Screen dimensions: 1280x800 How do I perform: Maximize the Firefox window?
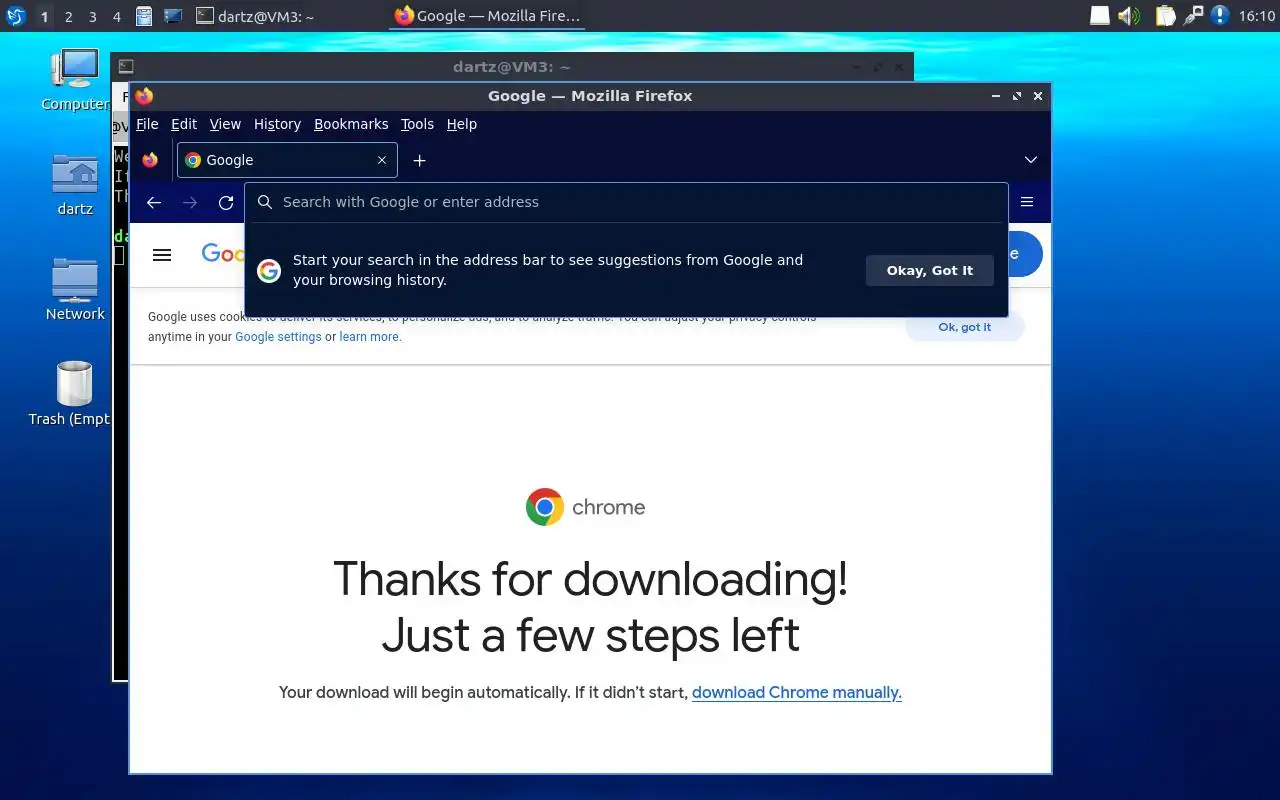1017,96
